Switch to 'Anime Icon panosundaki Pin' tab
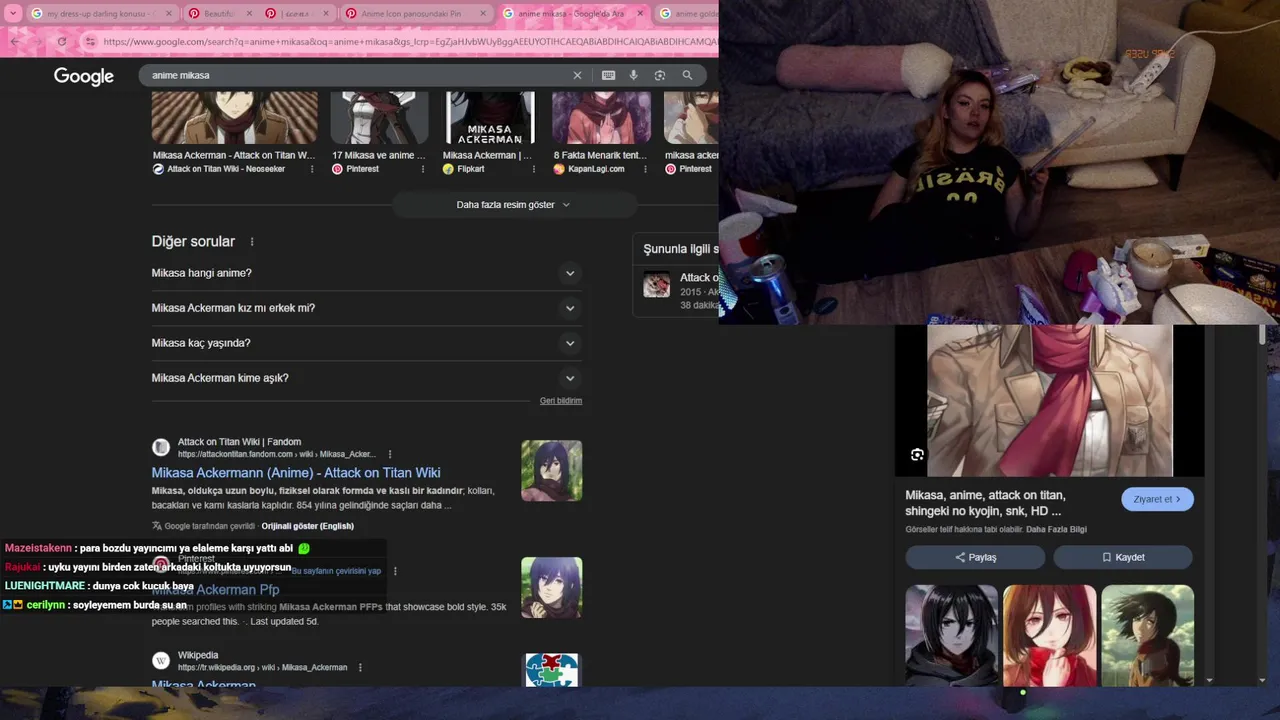1280x720 pixels. pos(416,14)
